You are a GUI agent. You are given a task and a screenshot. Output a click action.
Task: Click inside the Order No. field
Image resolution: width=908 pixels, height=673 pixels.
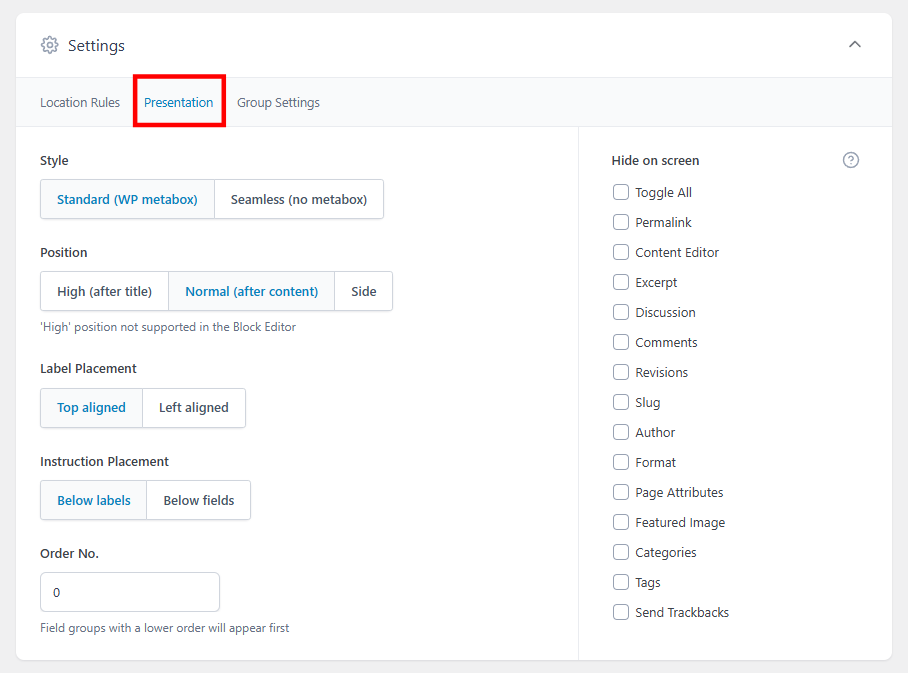[x=129, y=592]
